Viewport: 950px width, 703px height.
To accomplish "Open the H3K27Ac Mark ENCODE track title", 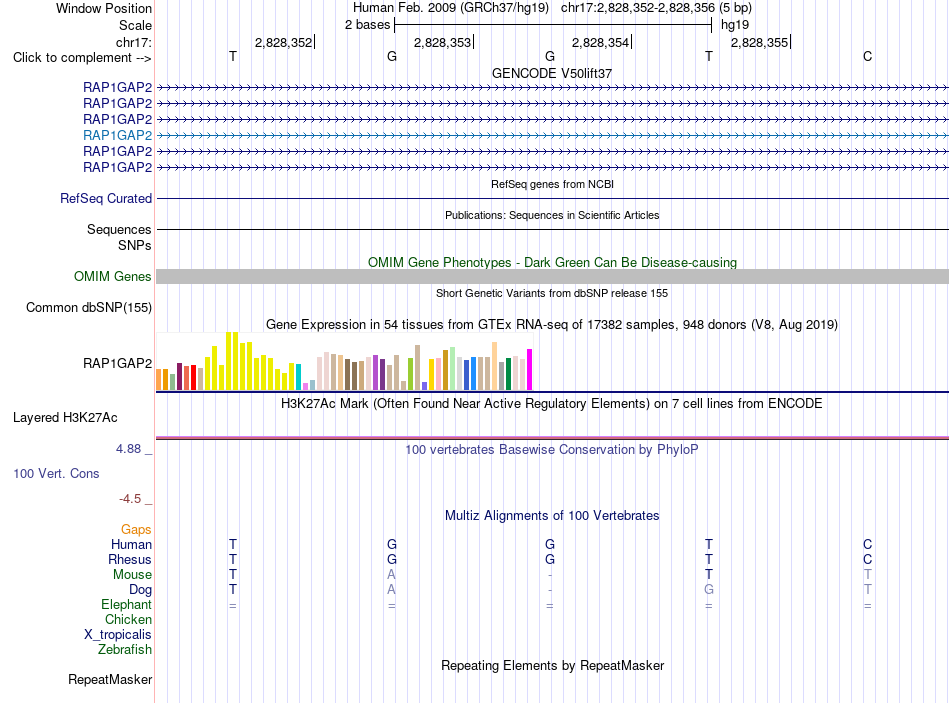I will click(x=552, y=404).
